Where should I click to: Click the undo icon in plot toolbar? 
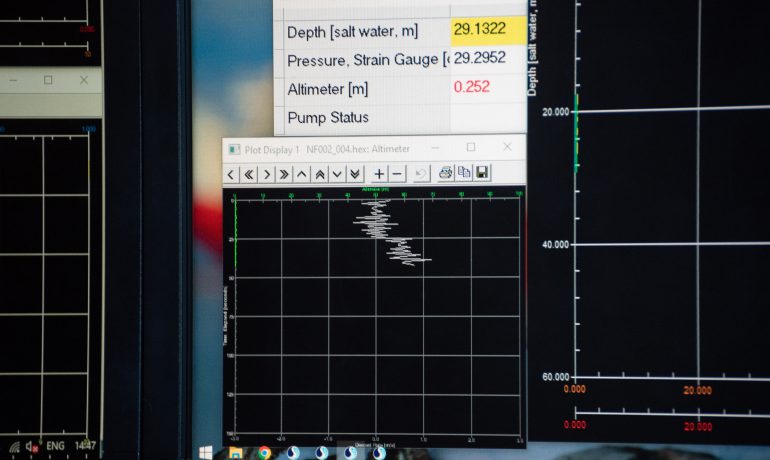click(421, 174)
